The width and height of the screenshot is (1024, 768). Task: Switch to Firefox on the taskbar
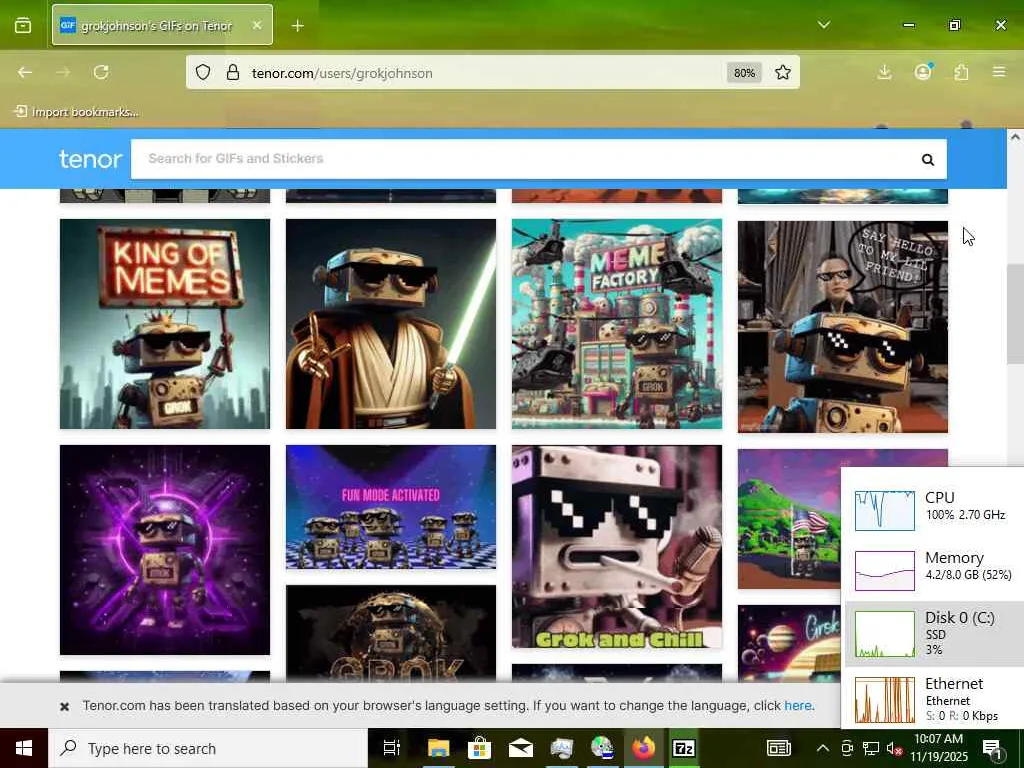pyautogui.click(x=643, y=748)
